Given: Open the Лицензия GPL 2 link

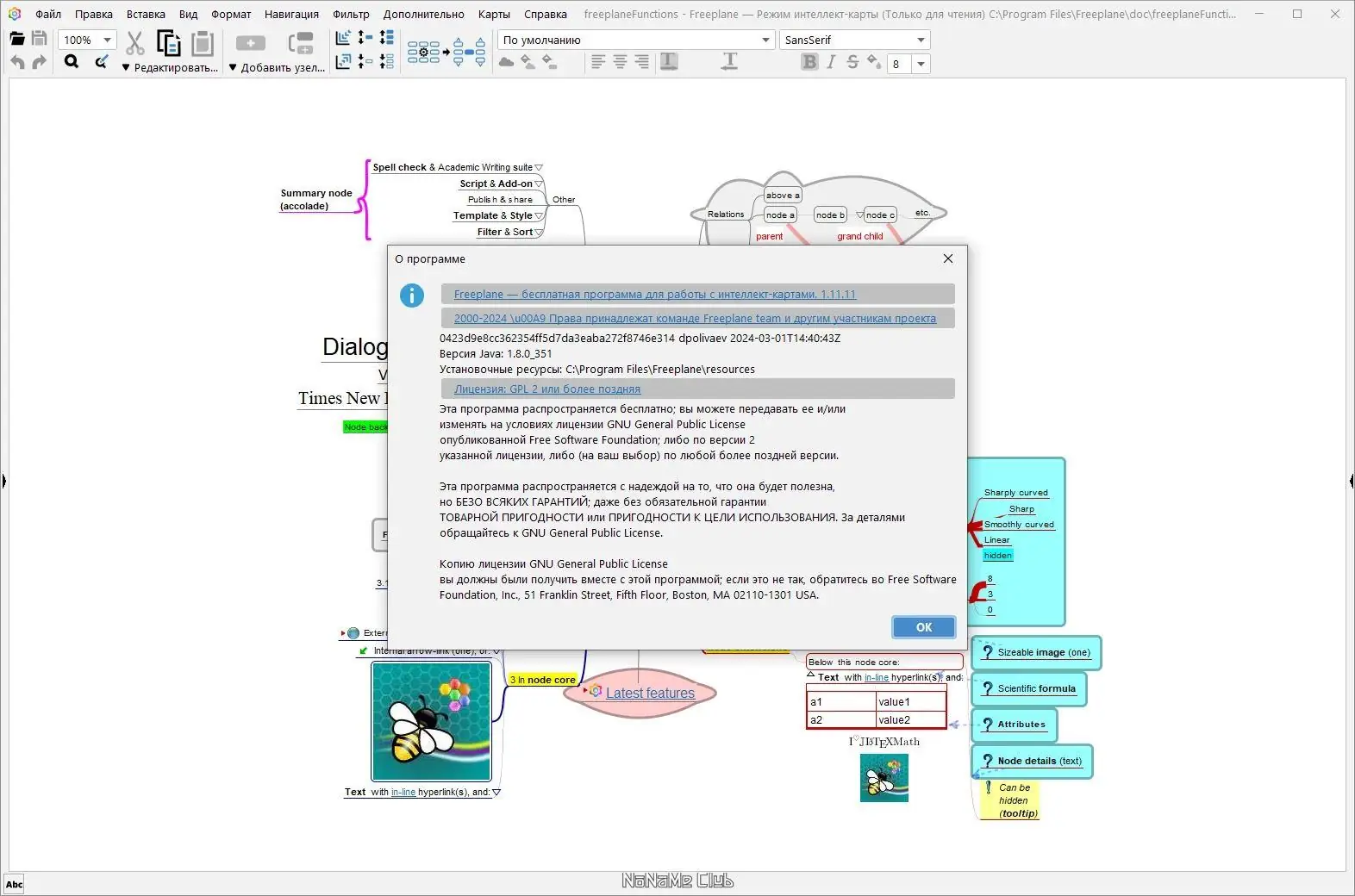Looking at the screenshot, I should pos(547,389).
